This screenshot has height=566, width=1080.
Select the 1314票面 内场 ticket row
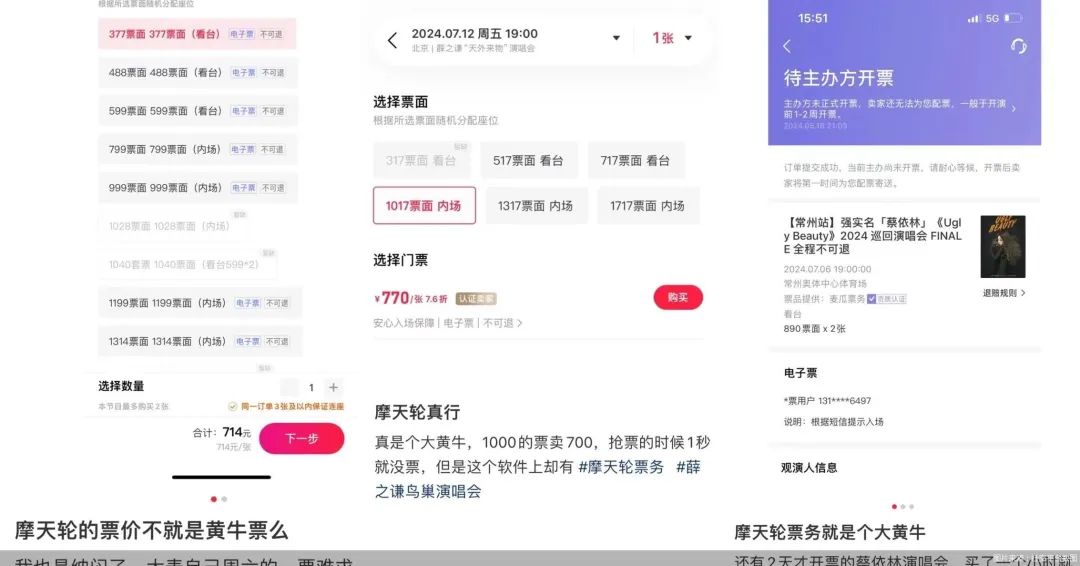pyautogui.click(x=200, y=342)
